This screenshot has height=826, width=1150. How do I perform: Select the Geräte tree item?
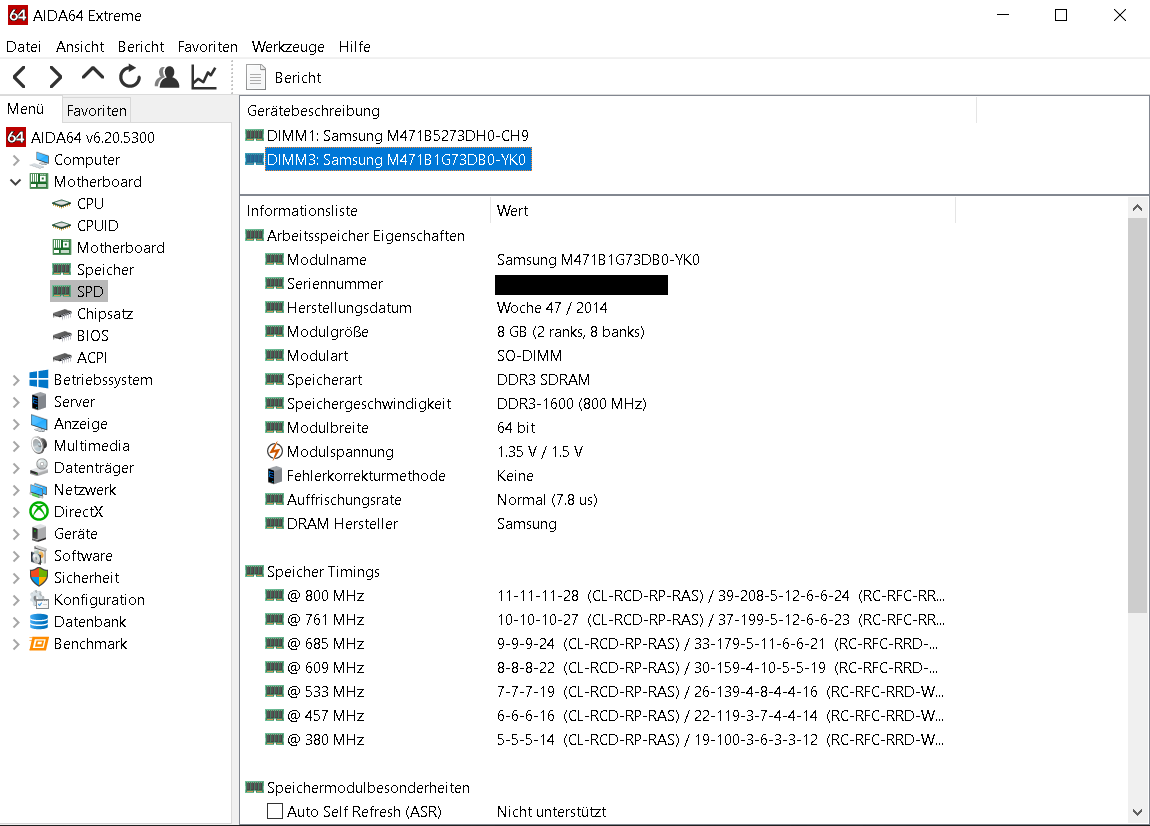click(x=76, y=533)
